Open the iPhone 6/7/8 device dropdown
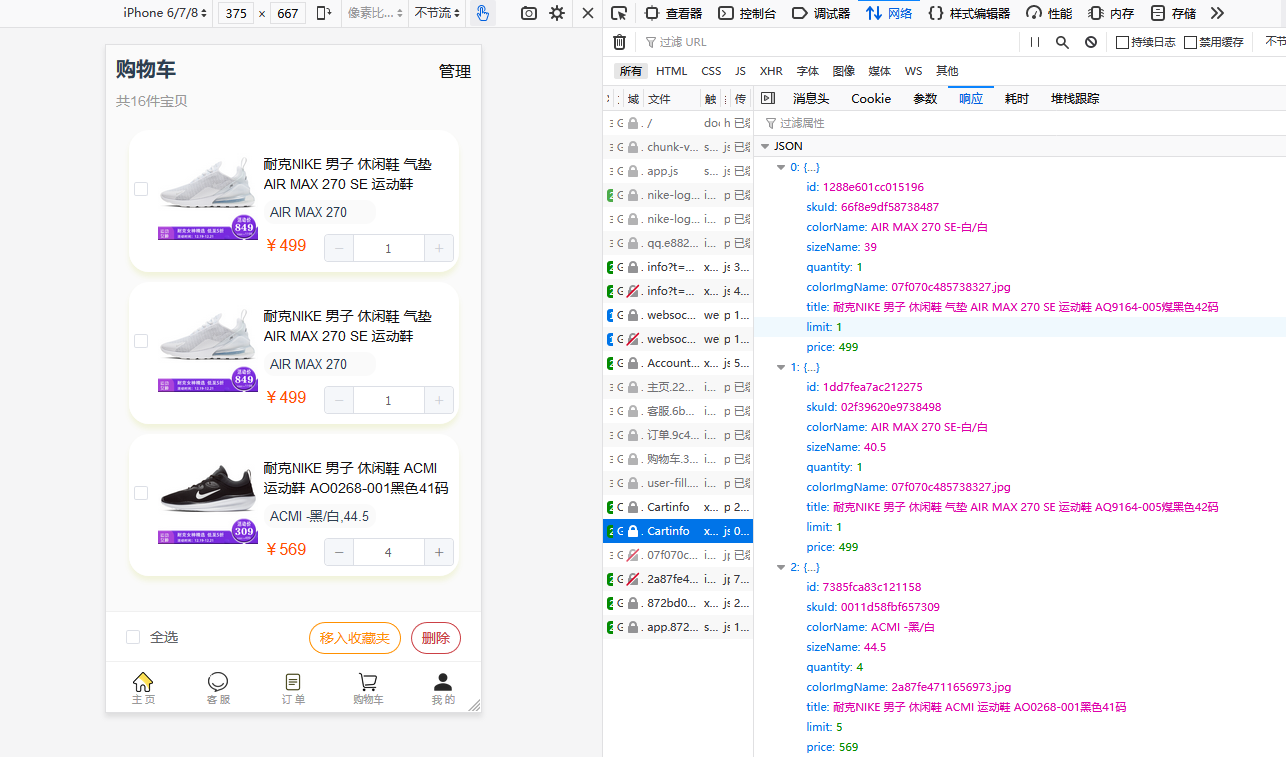Image resolution: width=1286 pixels, height=757 pixels. tap(165, 13)
